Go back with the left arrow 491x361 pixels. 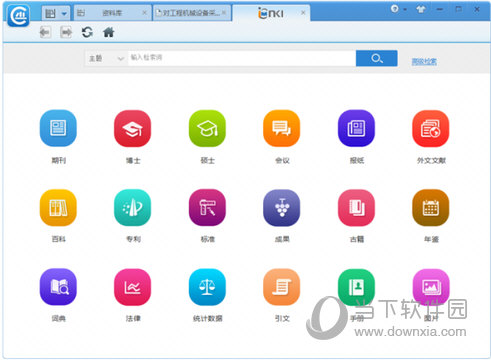[45, 32]
